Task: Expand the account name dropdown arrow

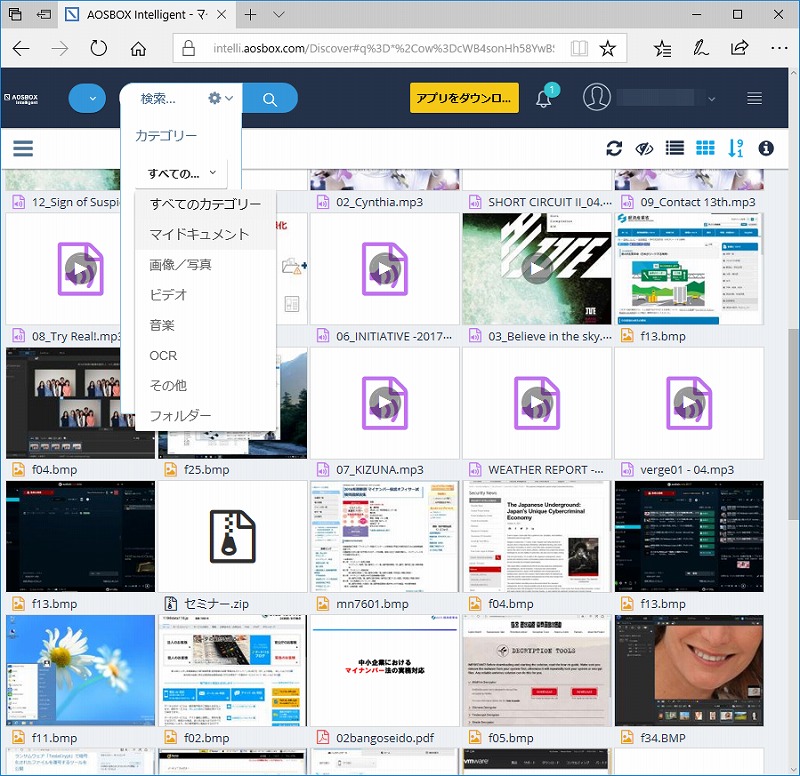Action: coord(711,98)
